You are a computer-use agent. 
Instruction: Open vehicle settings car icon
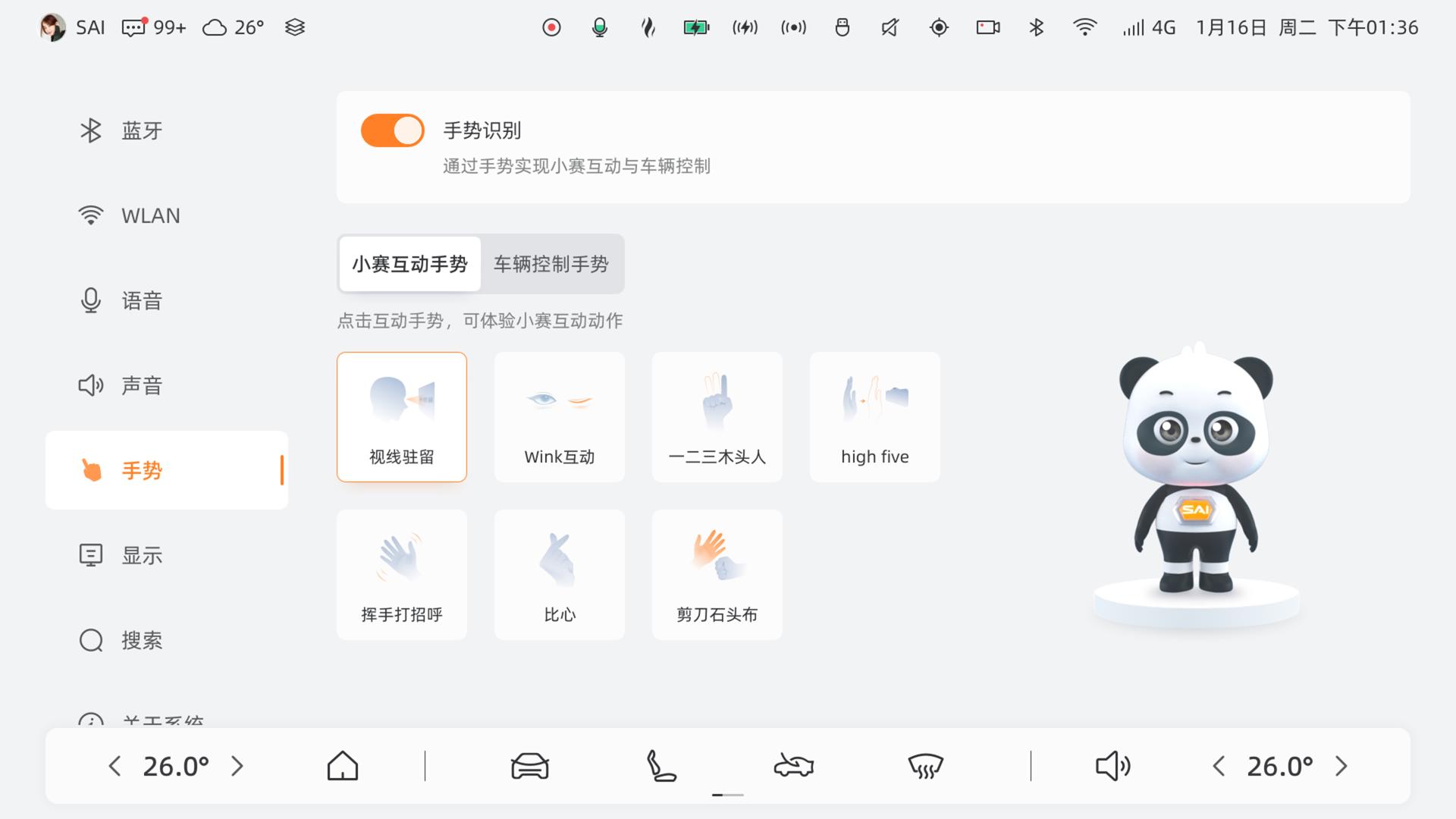click(x=529, y=766)
